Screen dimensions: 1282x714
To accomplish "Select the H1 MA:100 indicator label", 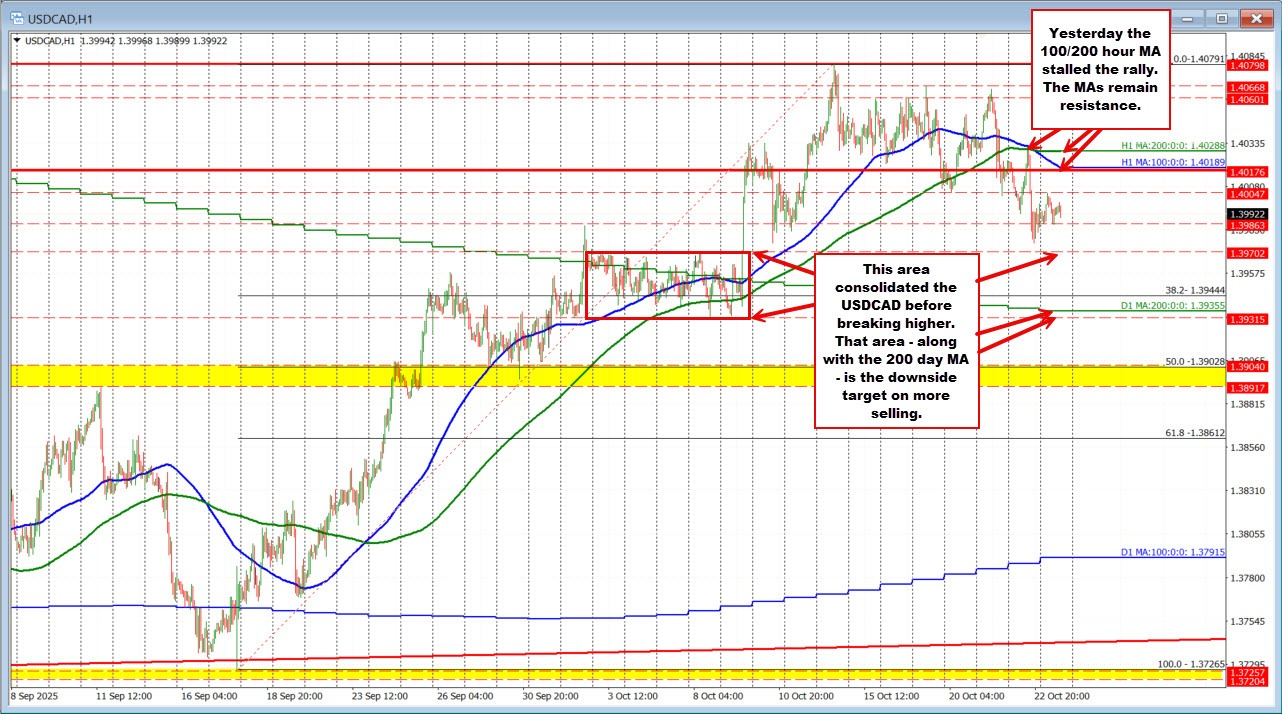I will (1172, 162).
